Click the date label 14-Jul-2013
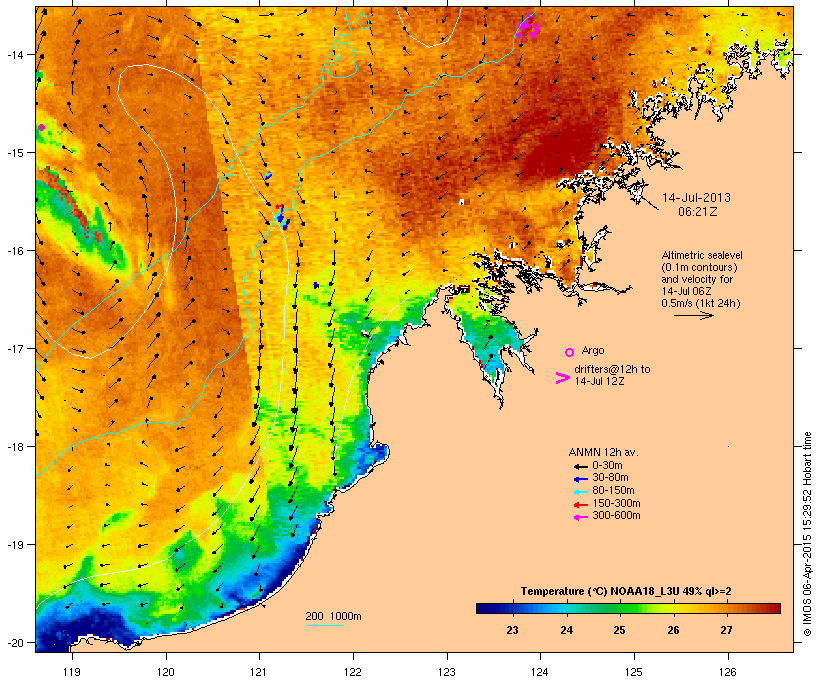820x680 pixels. click(x=696, y=198)
